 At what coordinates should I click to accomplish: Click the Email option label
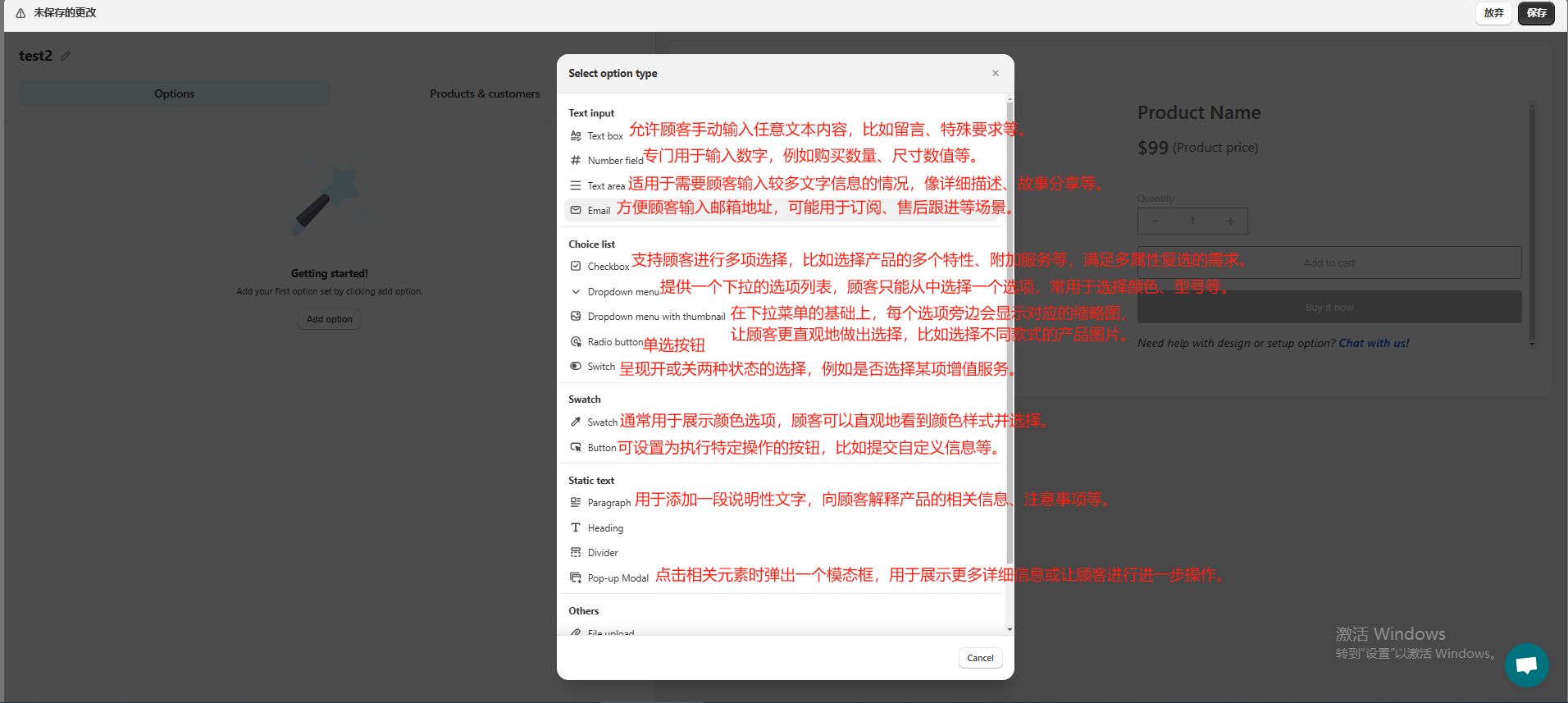tap(599, 211)
